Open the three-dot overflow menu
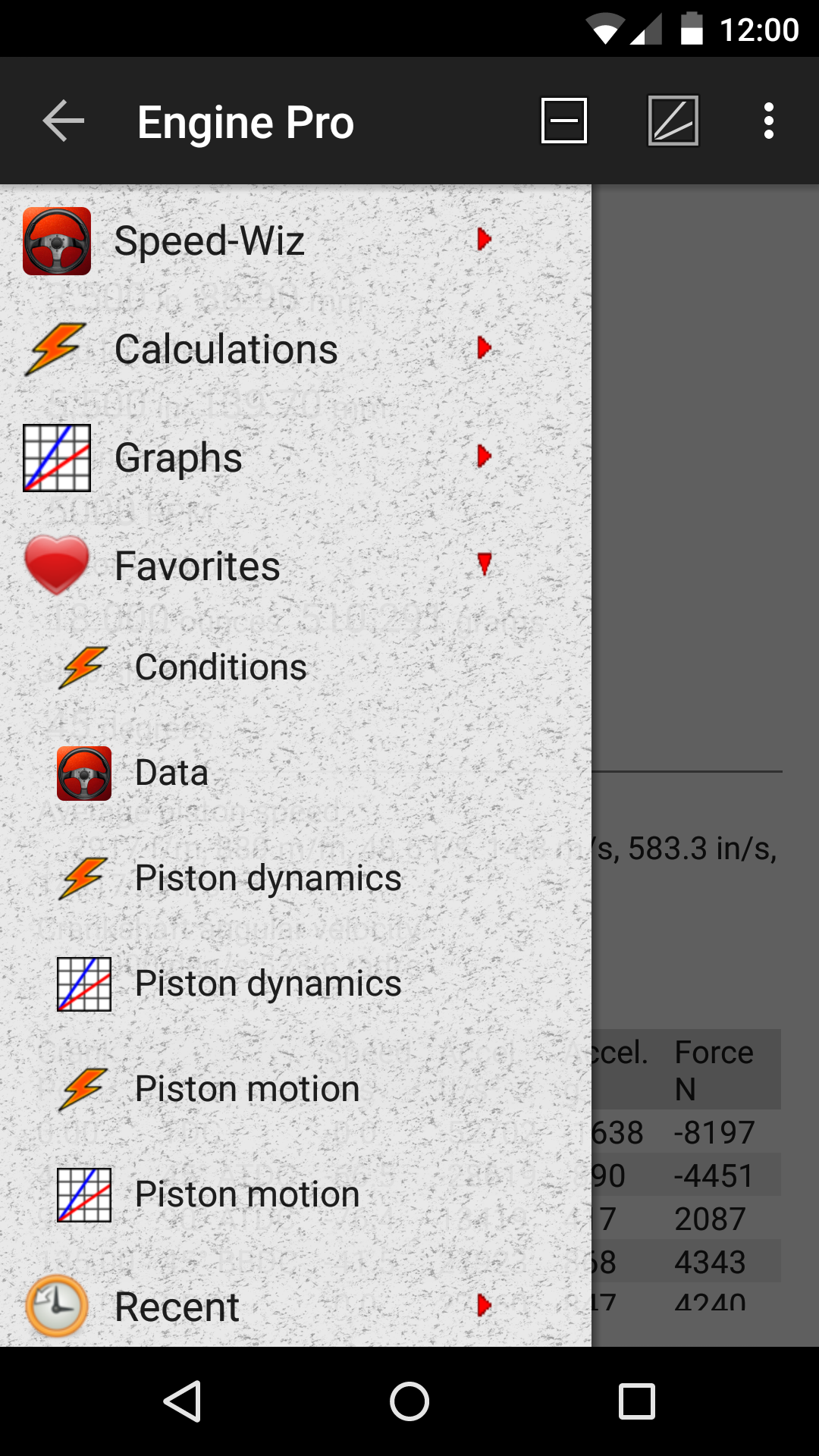 click(x=768, y=121)
